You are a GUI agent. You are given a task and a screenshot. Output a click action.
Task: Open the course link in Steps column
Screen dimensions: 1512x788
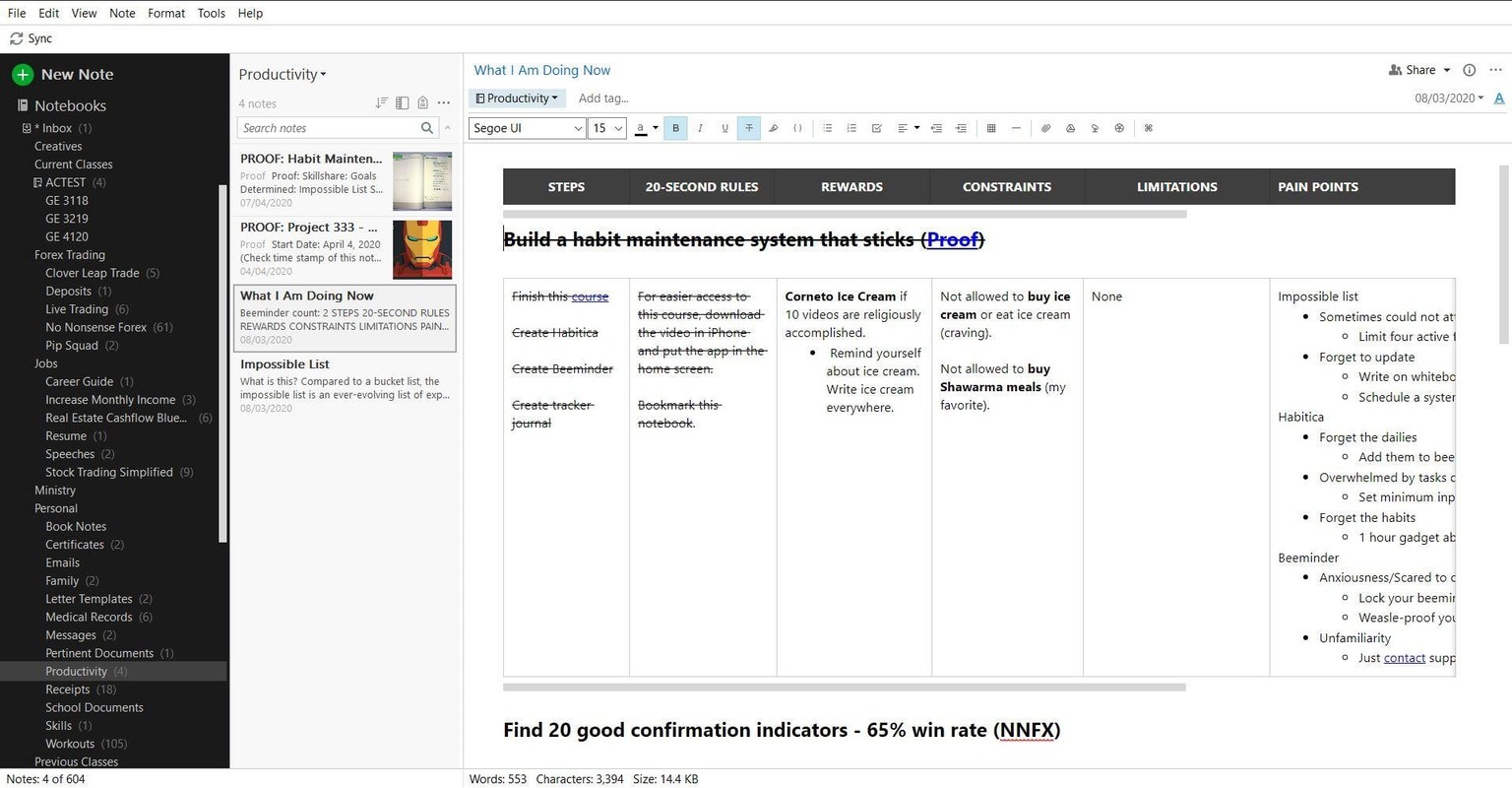click(590, 296)
